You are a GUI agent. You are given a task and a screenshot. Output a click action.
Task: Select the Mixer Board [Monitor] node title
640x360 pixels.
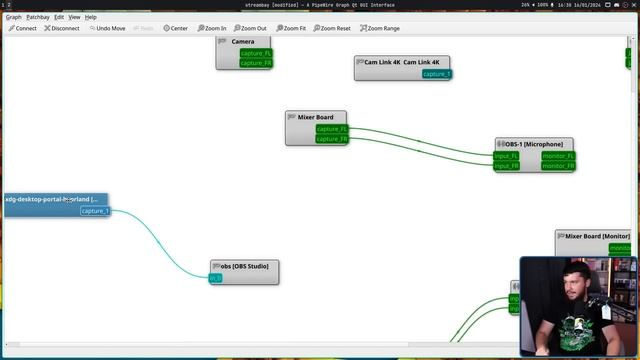[598, 236]
